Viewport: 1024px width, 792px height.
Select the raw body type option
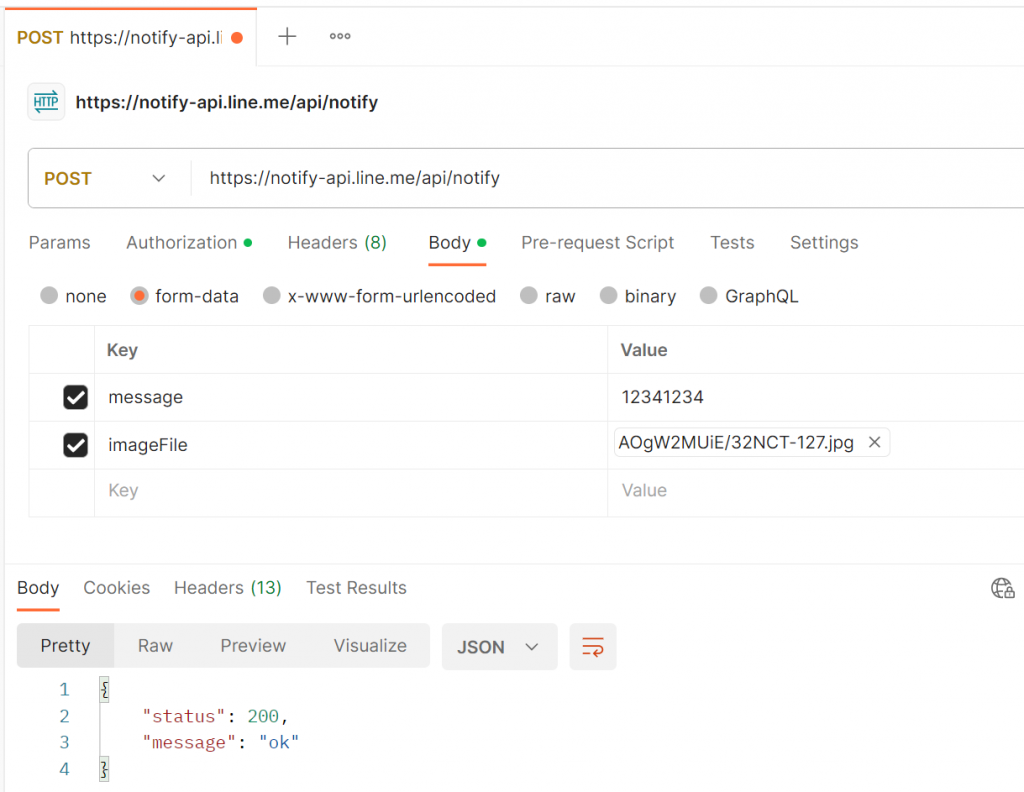click(529, 296)
